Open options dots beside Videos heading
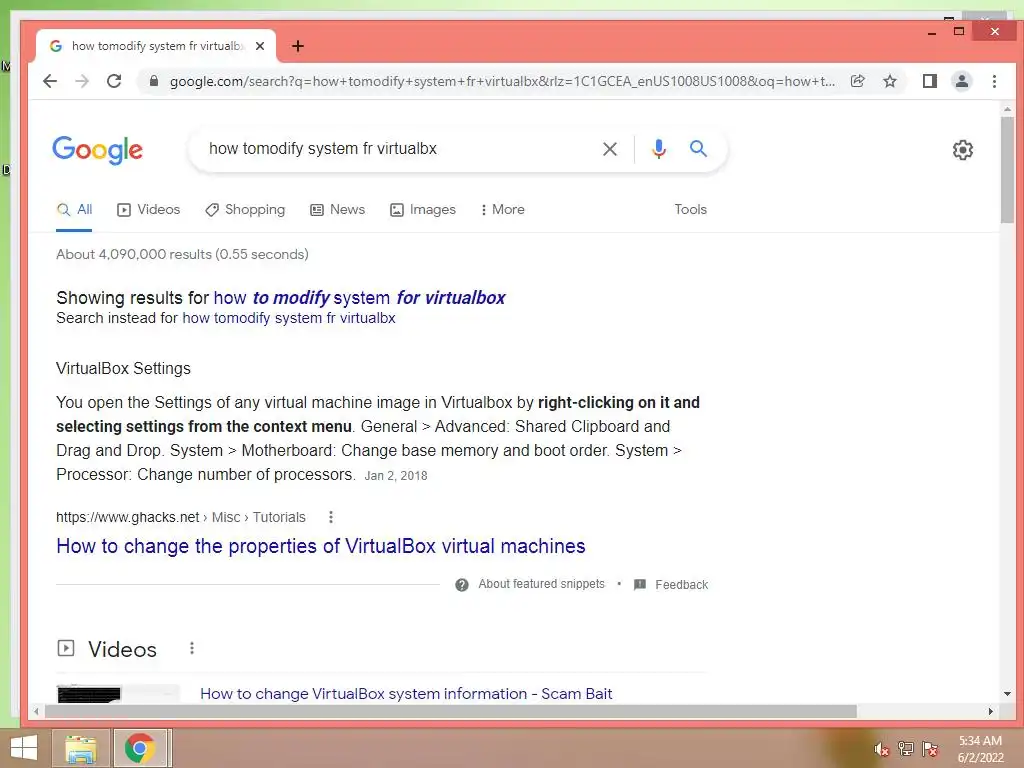The width and height of the screenshot is (1024, 768). (x=191, y=648)
